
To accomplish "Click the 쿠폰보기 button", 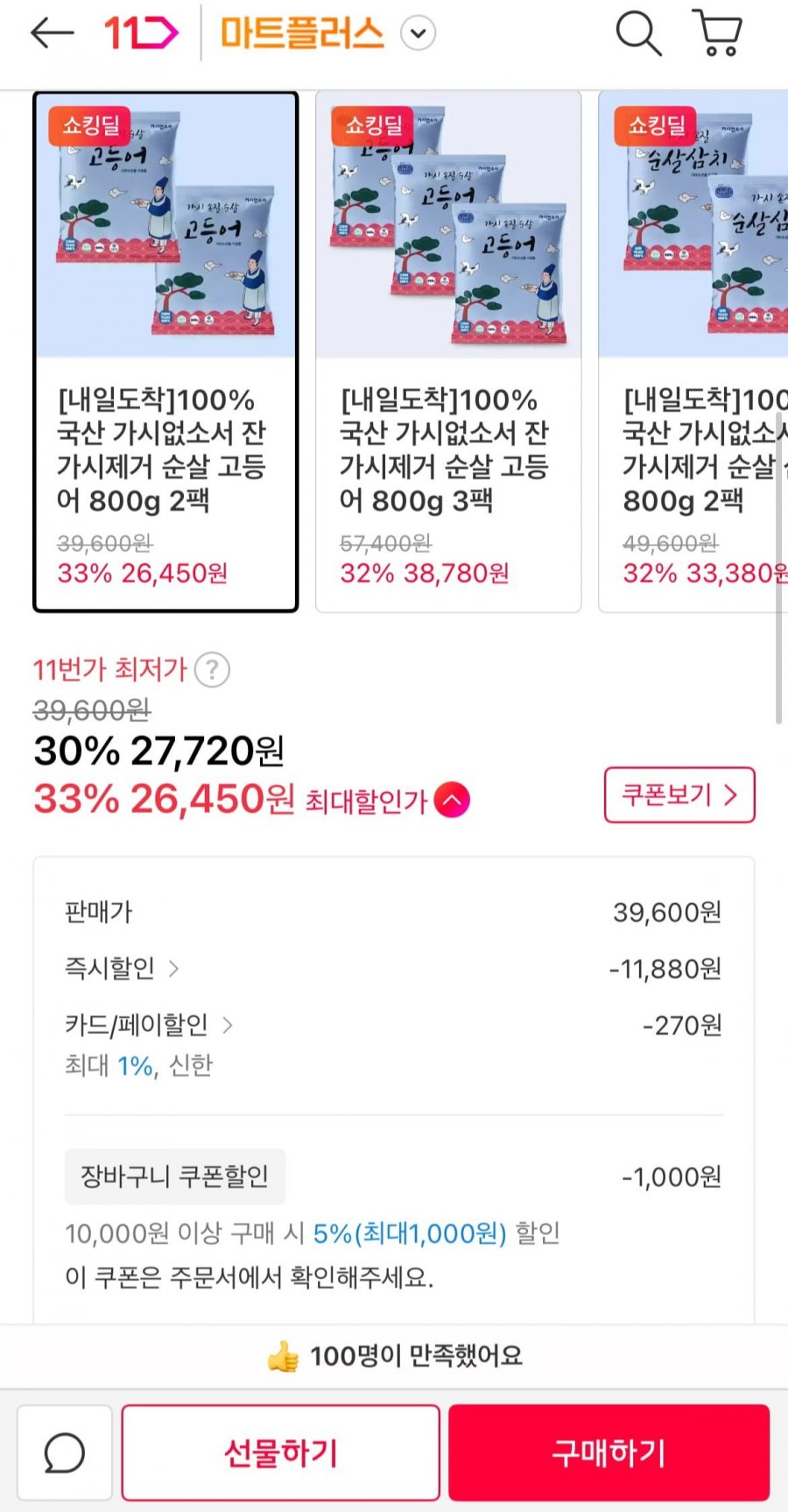I will coord(679,795).
